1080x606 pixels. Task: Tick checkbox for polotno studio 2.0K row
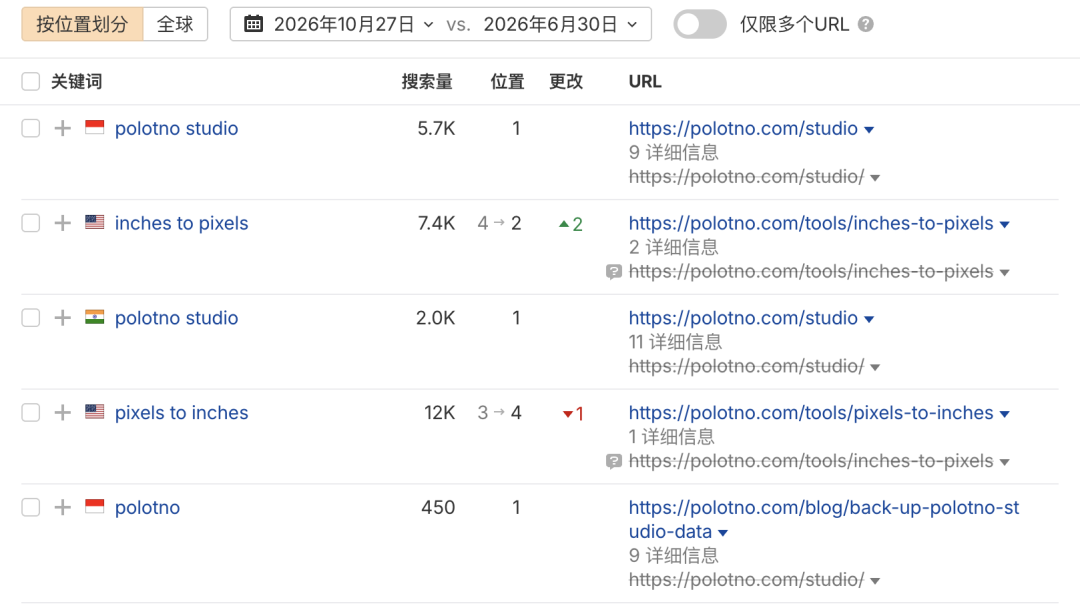click(x=30, y=318)
